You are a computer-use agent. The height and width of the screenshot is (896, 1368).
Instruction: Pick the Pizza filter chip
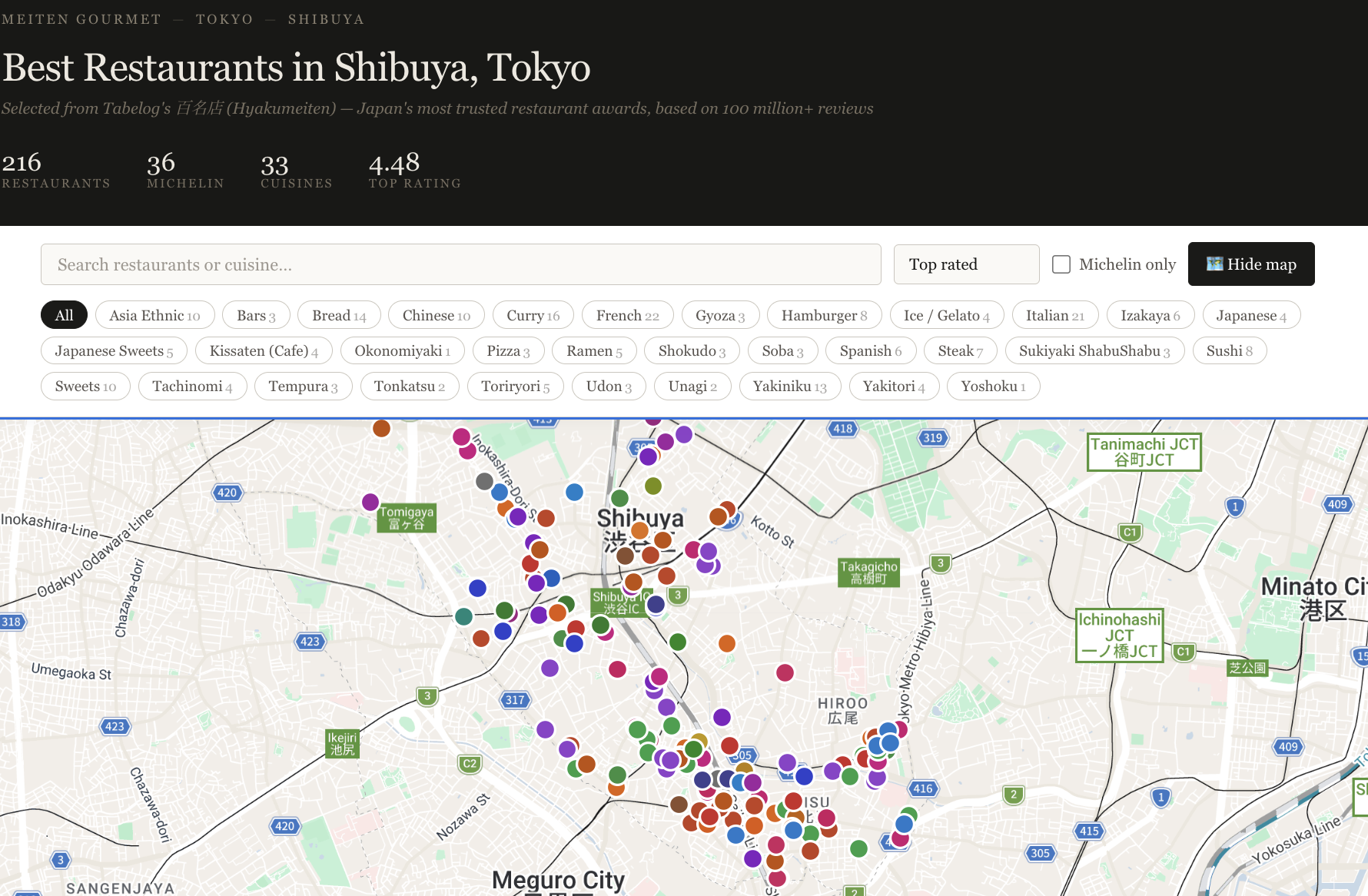508,350
